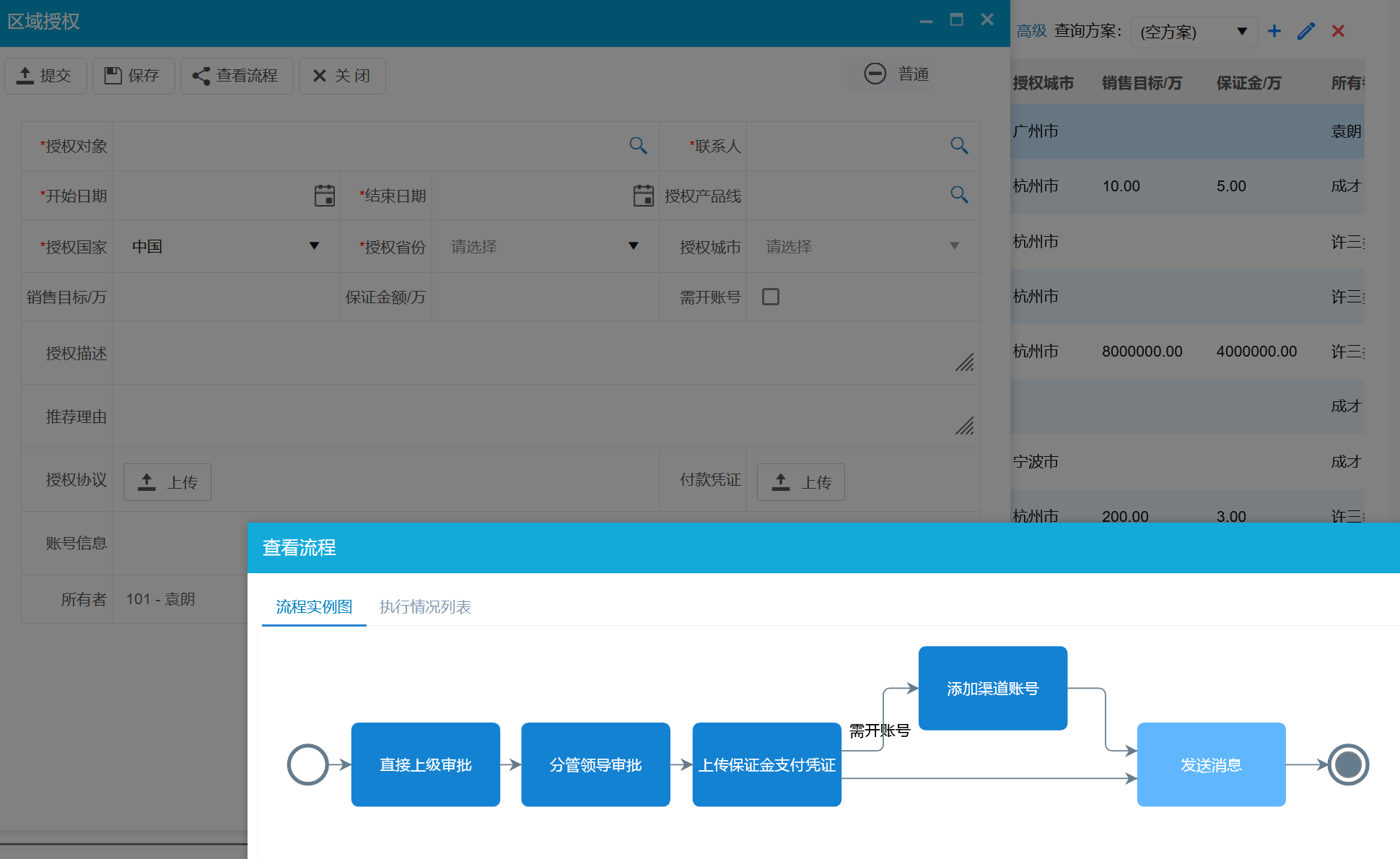Search for 授权对象 using the magnifier icon
Image resolution: width=1400 pixels, height=859 pixels.
pos(638,146)
